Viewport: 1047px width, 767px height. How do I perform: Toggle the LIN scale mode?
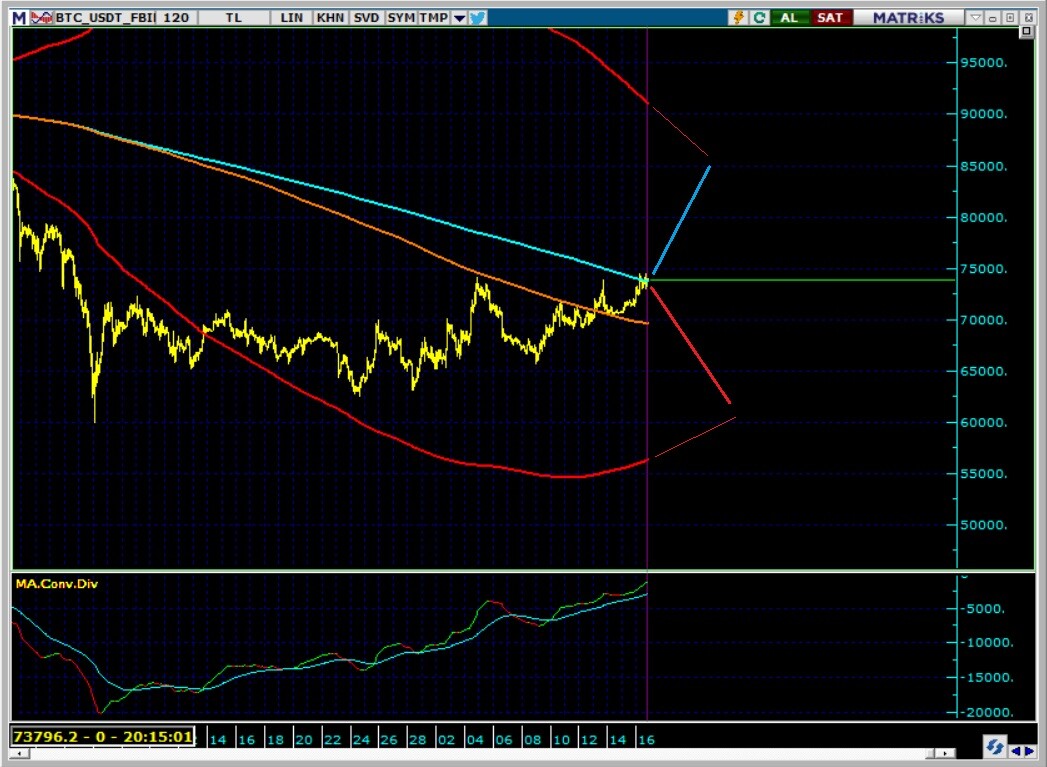[292, 17]
